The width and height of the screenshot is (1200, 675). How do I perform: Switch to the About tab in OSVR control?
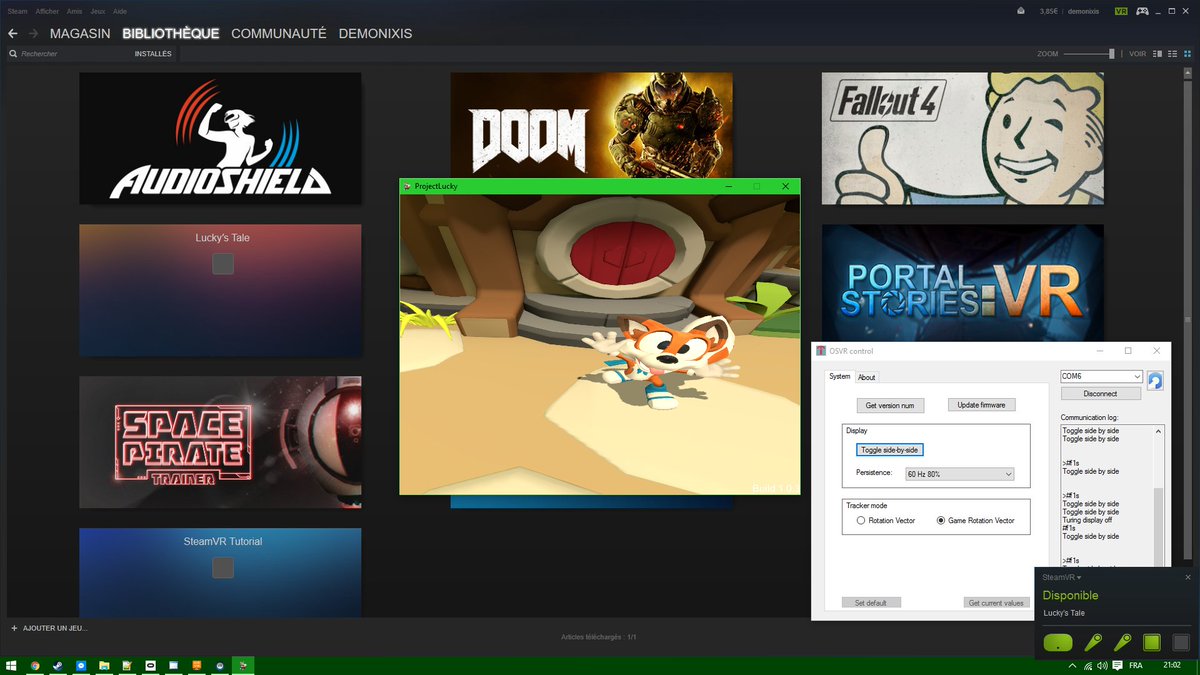[866, 377]
